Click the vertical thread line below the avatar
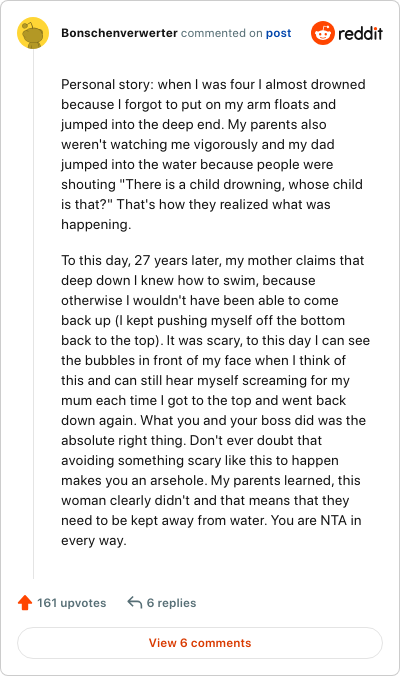 (33, 313)
